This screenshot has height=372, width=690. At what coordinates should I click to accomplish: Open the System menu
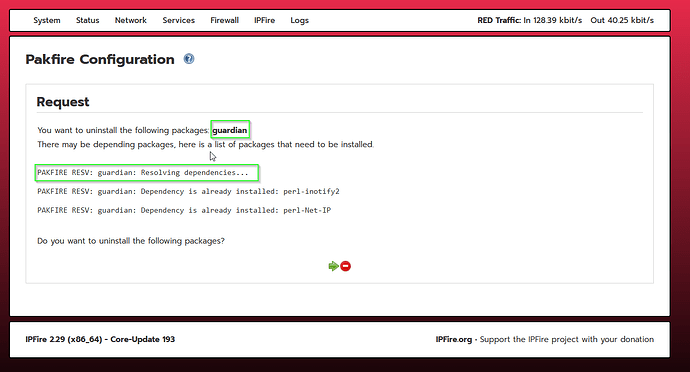[47, 20]
